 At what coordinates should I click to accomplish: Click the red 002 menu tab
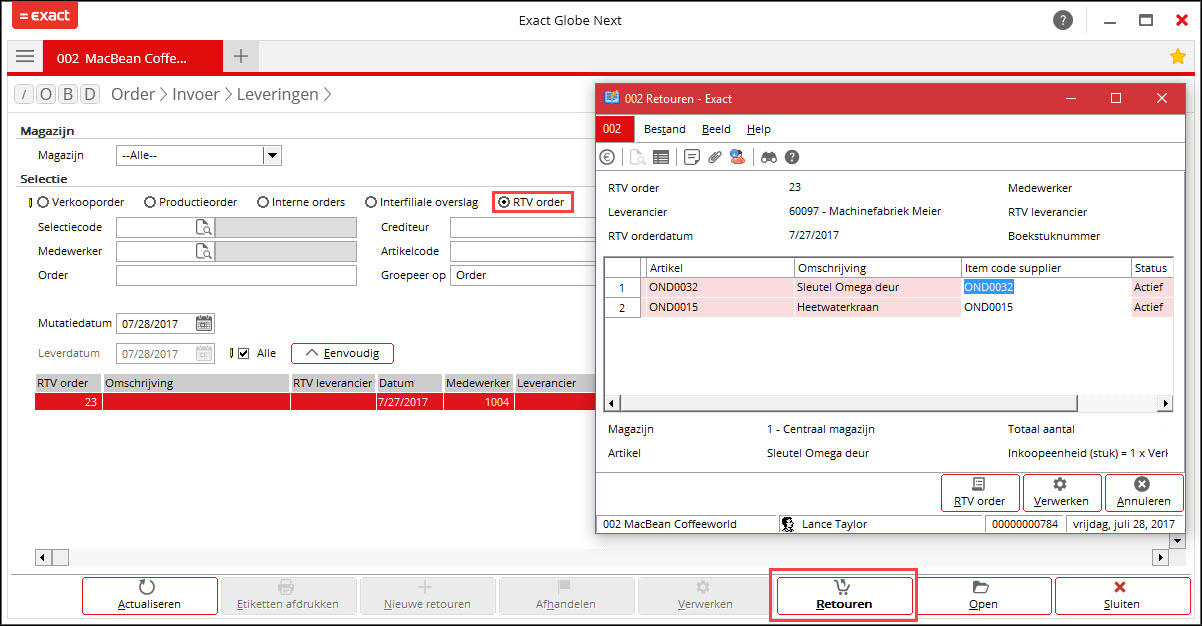(615, 129)
